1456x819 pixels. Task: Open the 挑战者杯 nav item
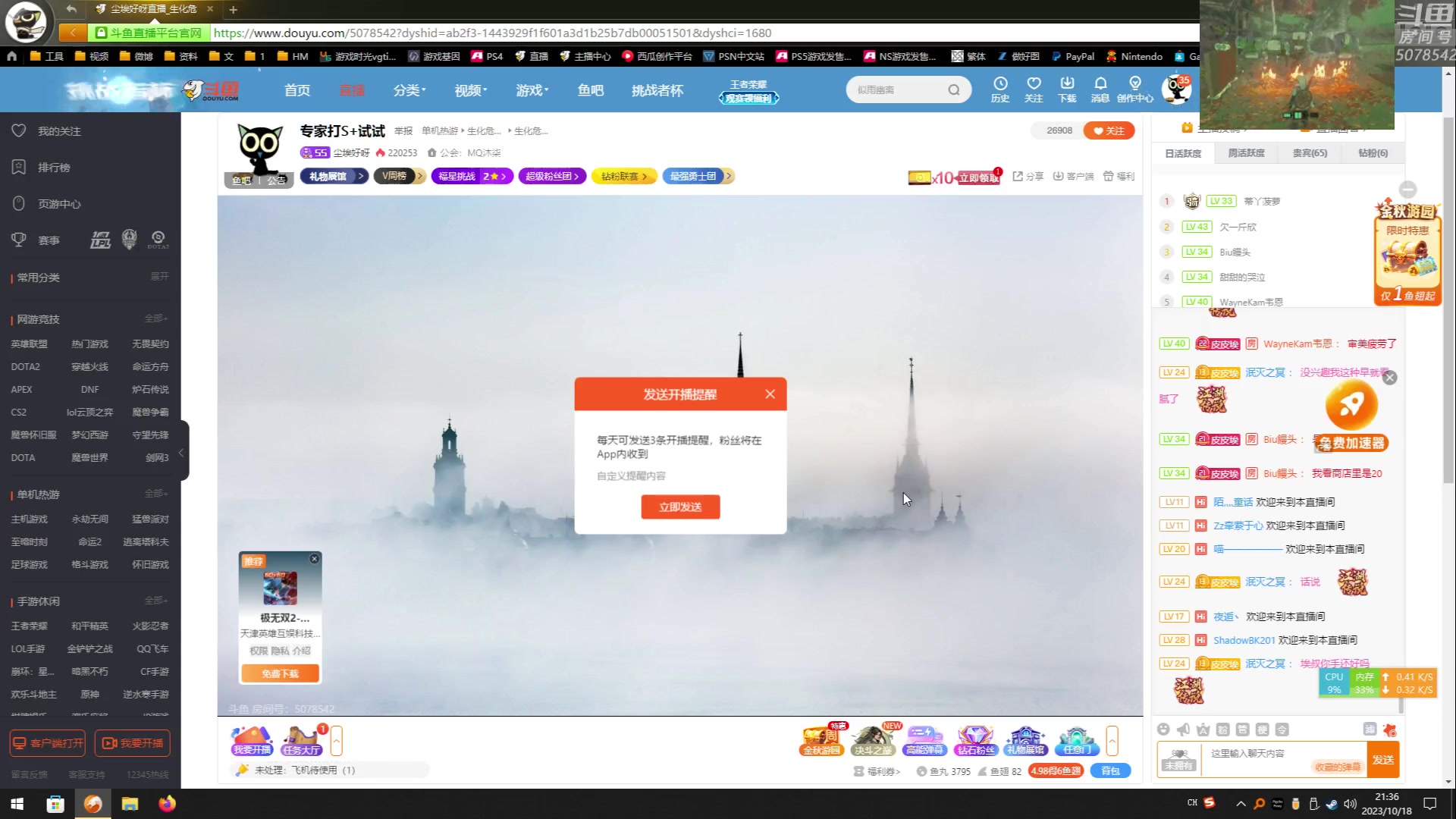coord(657,90)
